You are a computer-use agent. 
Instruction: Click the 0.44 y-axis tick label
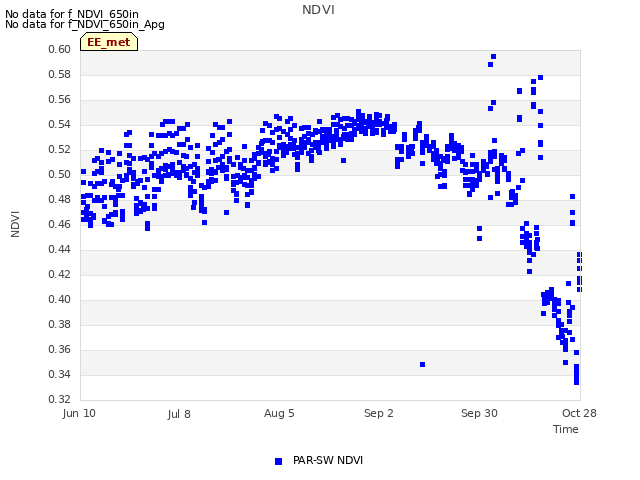pos(60,249)
